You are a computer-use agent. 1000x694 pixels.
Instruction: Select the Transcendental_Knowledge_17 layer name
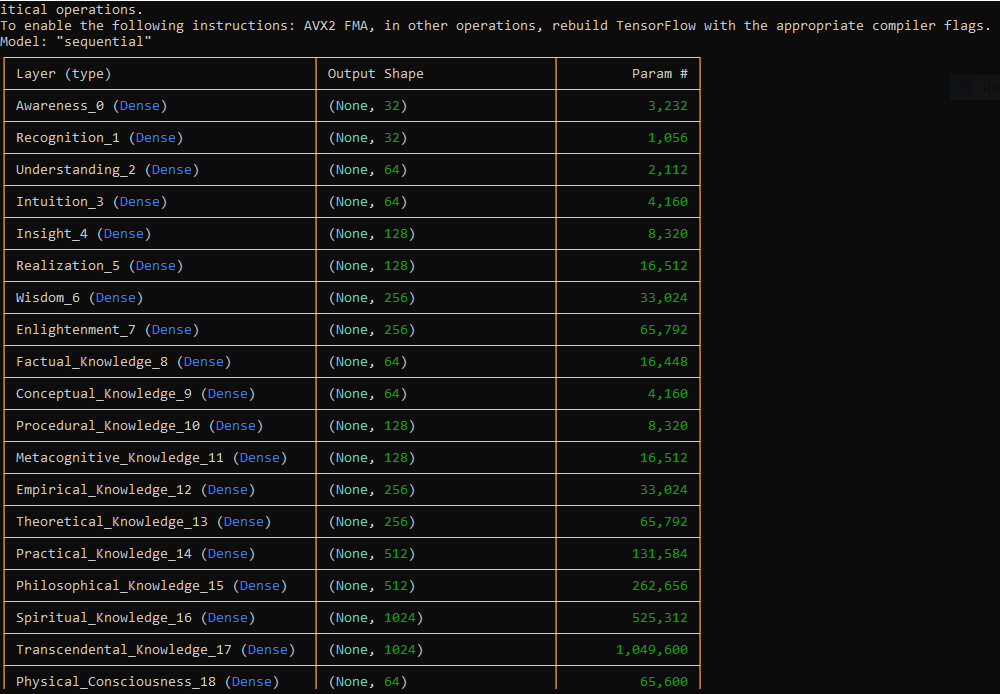pyautogui.click(x=124, y=650)
